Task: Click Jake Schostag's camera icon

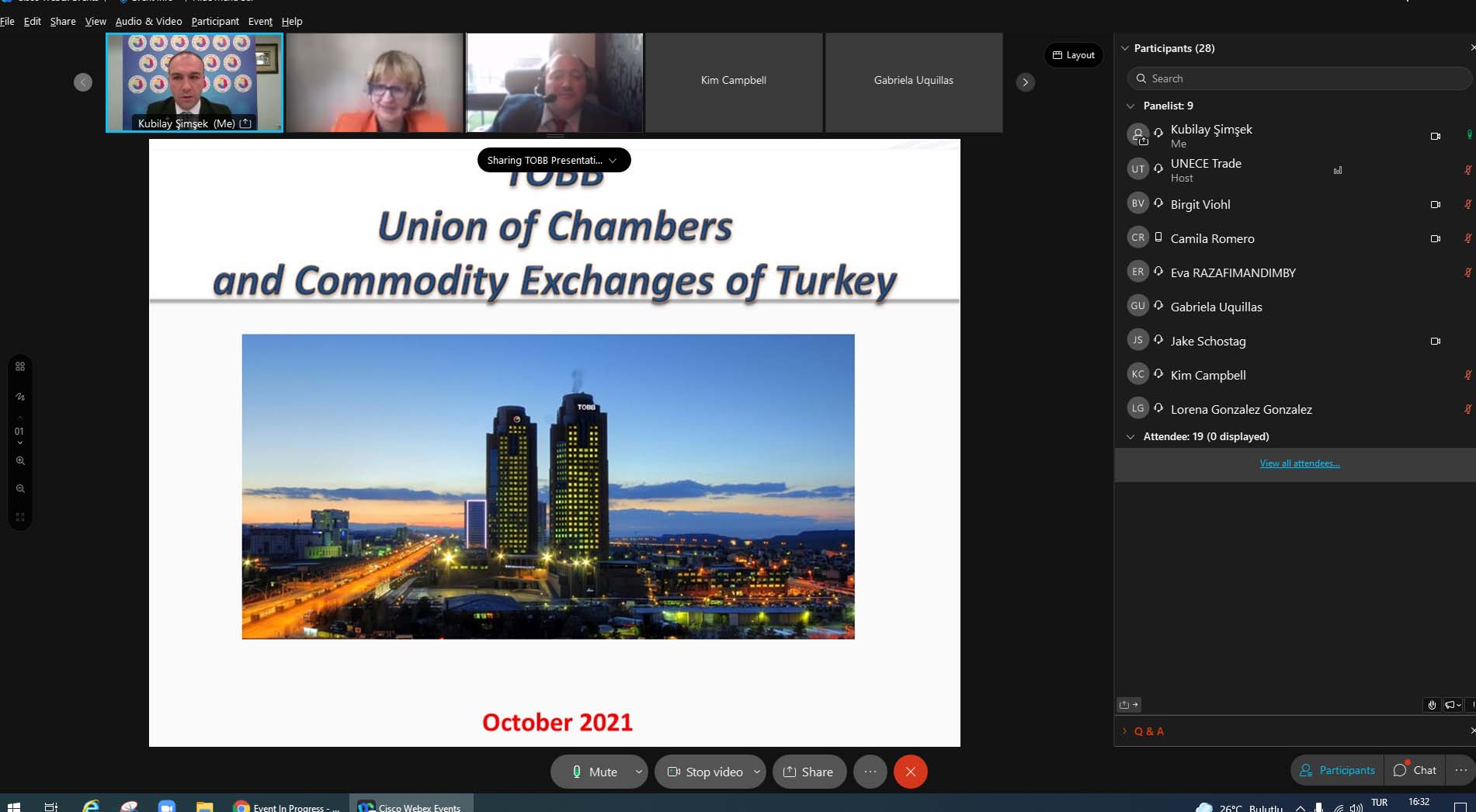Action: 1436,341
